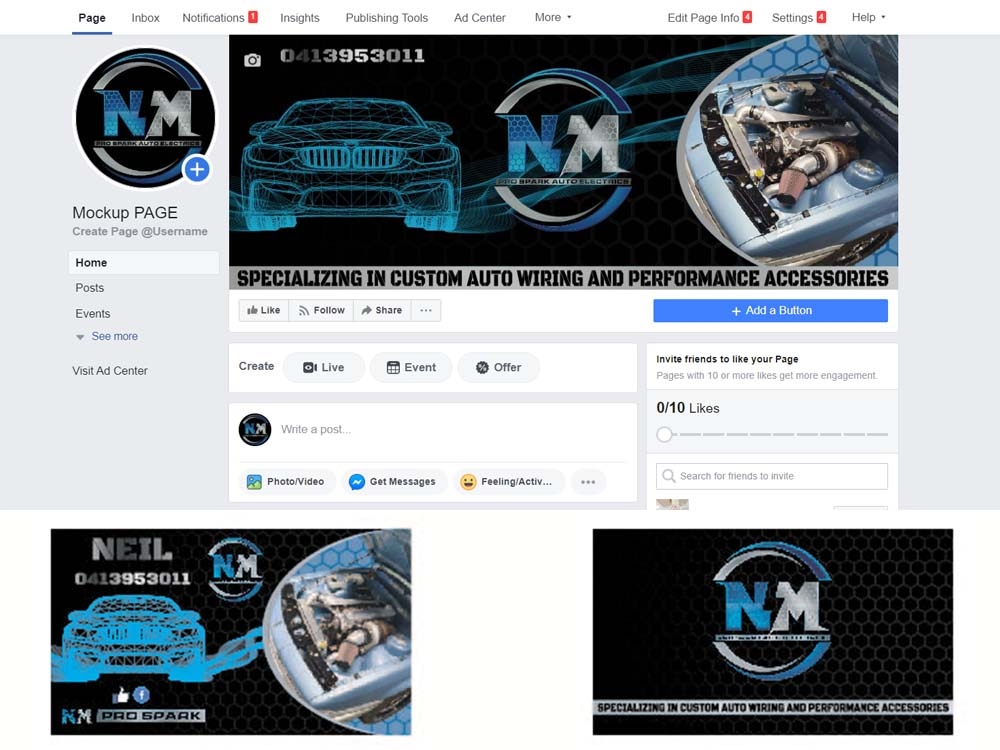The height and width of the screenshot is (750, 1000).
Task: Create an Event from the composer
Action: (x=410, y=367)
